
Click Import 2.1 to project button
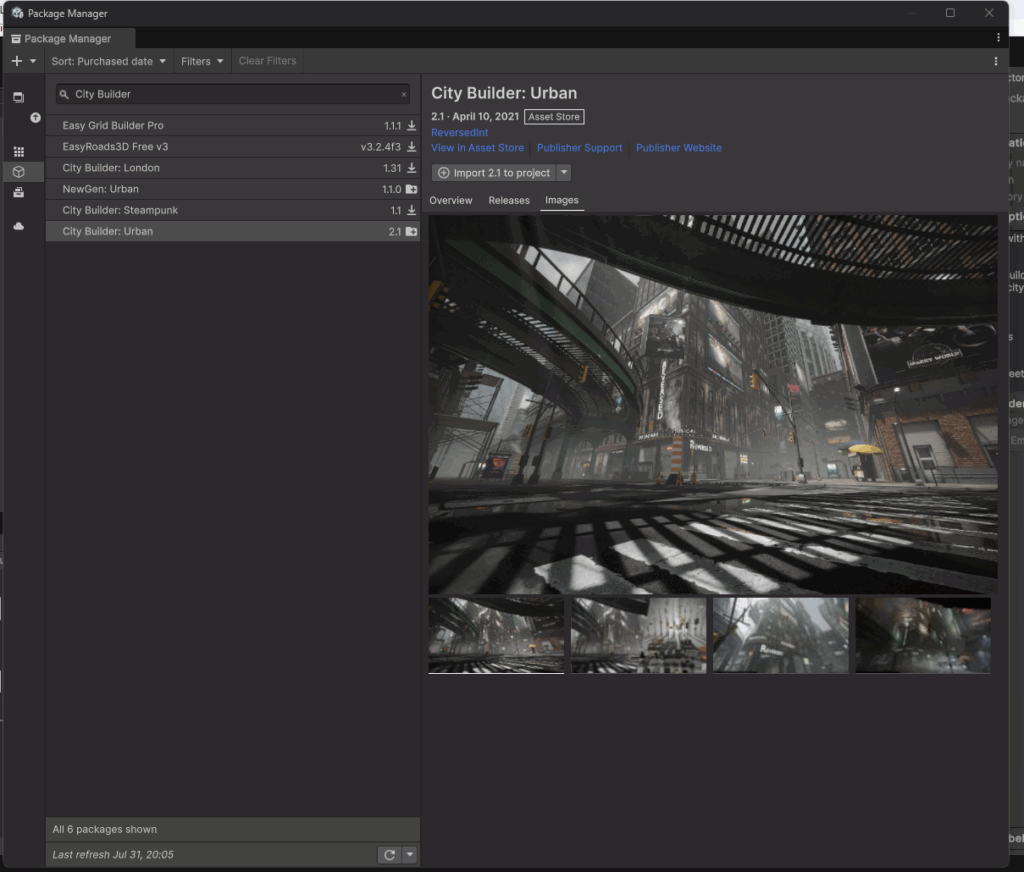tap(494, 173)
